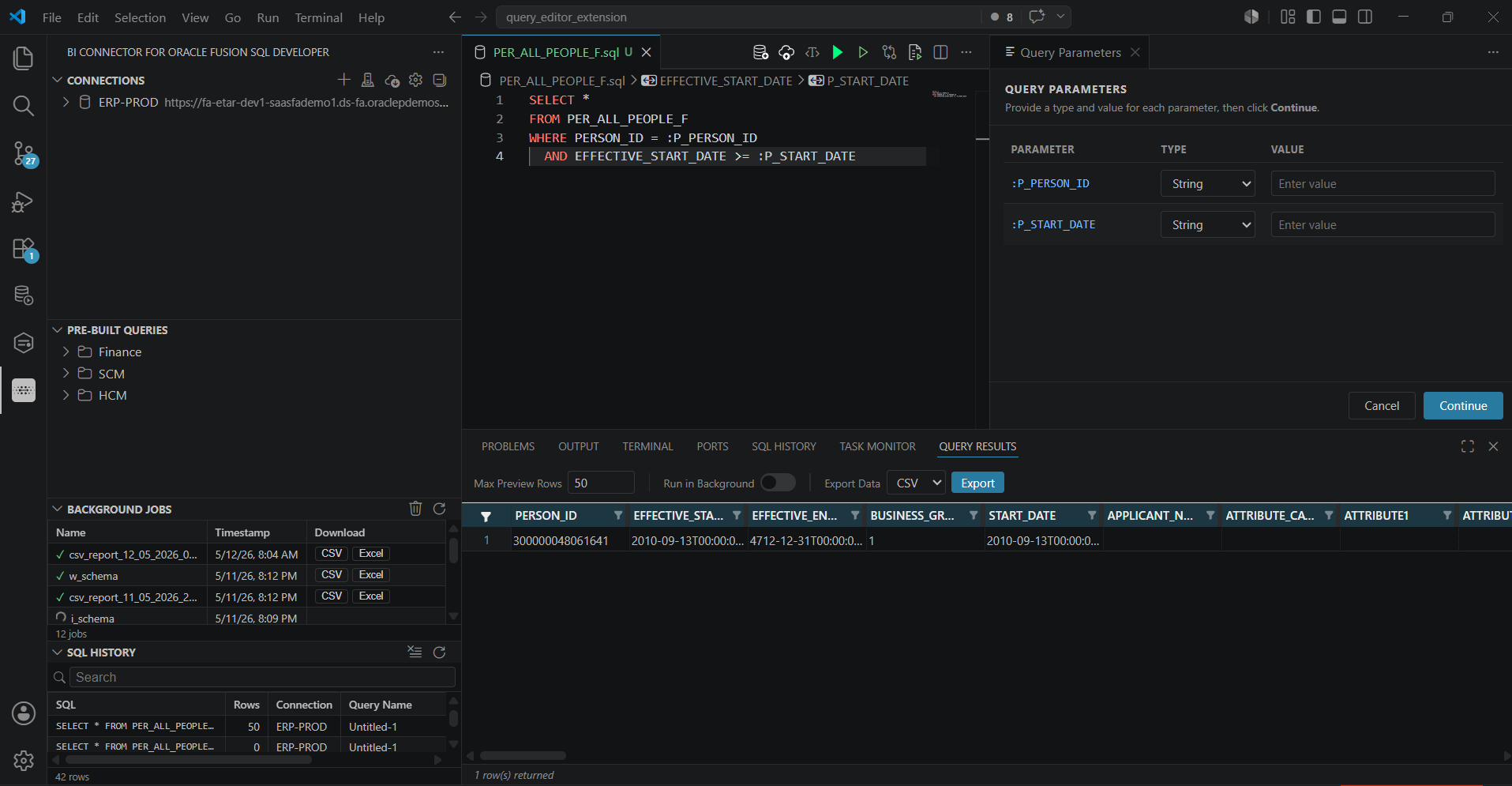Toggle the secondary side bar layout button
The image size is (1512, 786).
1365,17
